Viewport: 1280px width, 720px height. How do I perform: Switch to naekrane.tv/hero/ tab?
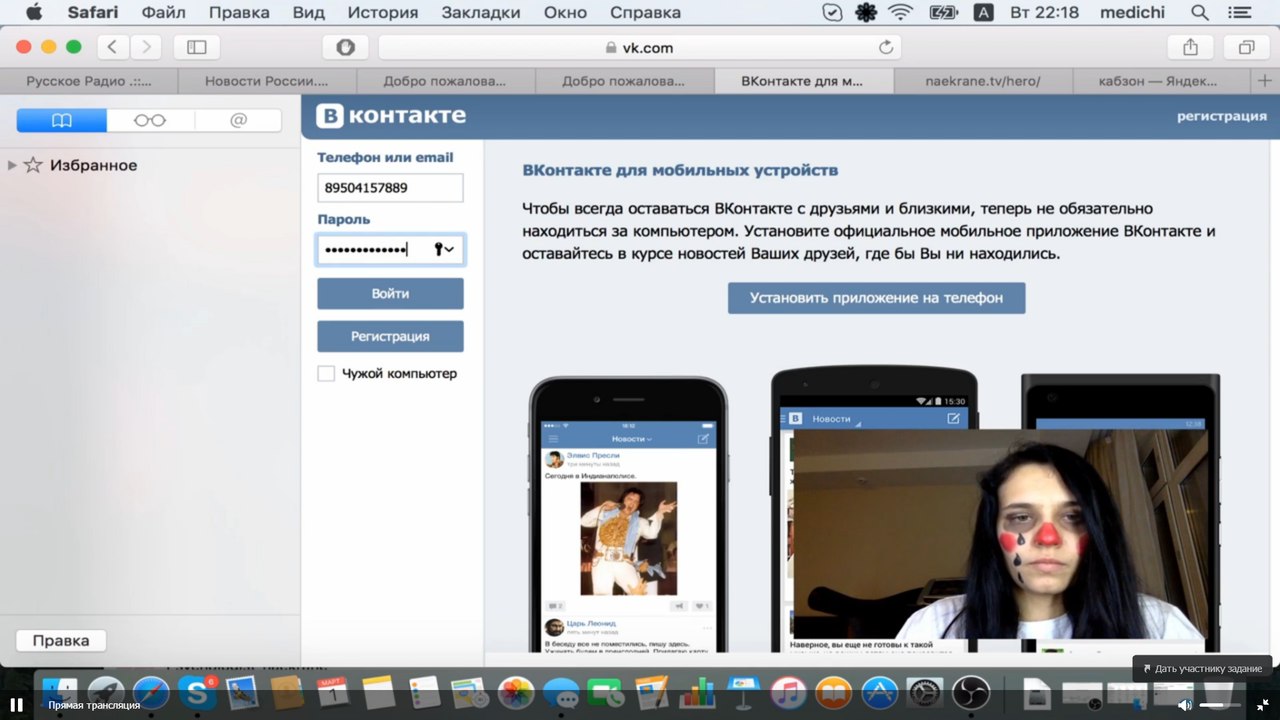point(983,81)
